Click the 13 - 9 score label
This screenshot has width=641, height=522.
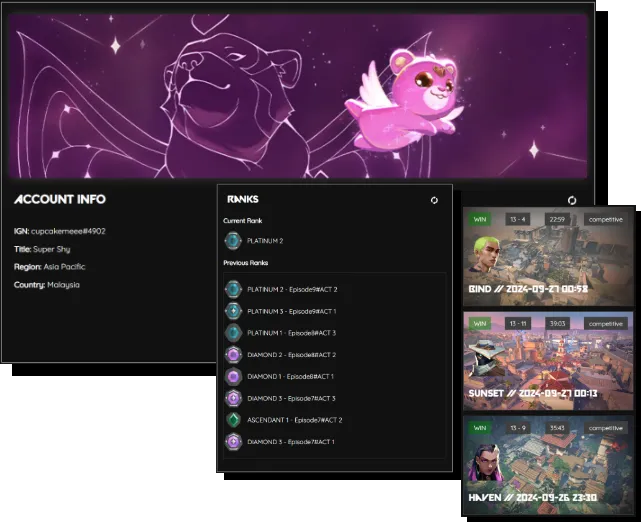(518, 428)
